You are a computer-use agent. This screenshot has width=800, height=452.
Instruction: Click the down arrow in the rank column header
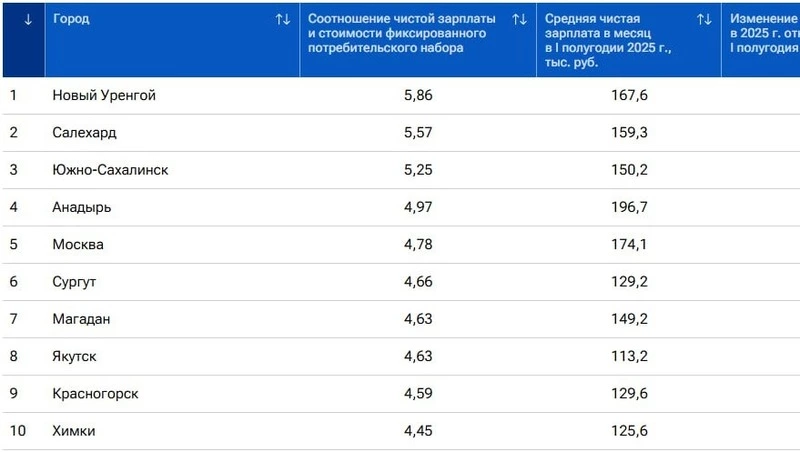point(27,19)
